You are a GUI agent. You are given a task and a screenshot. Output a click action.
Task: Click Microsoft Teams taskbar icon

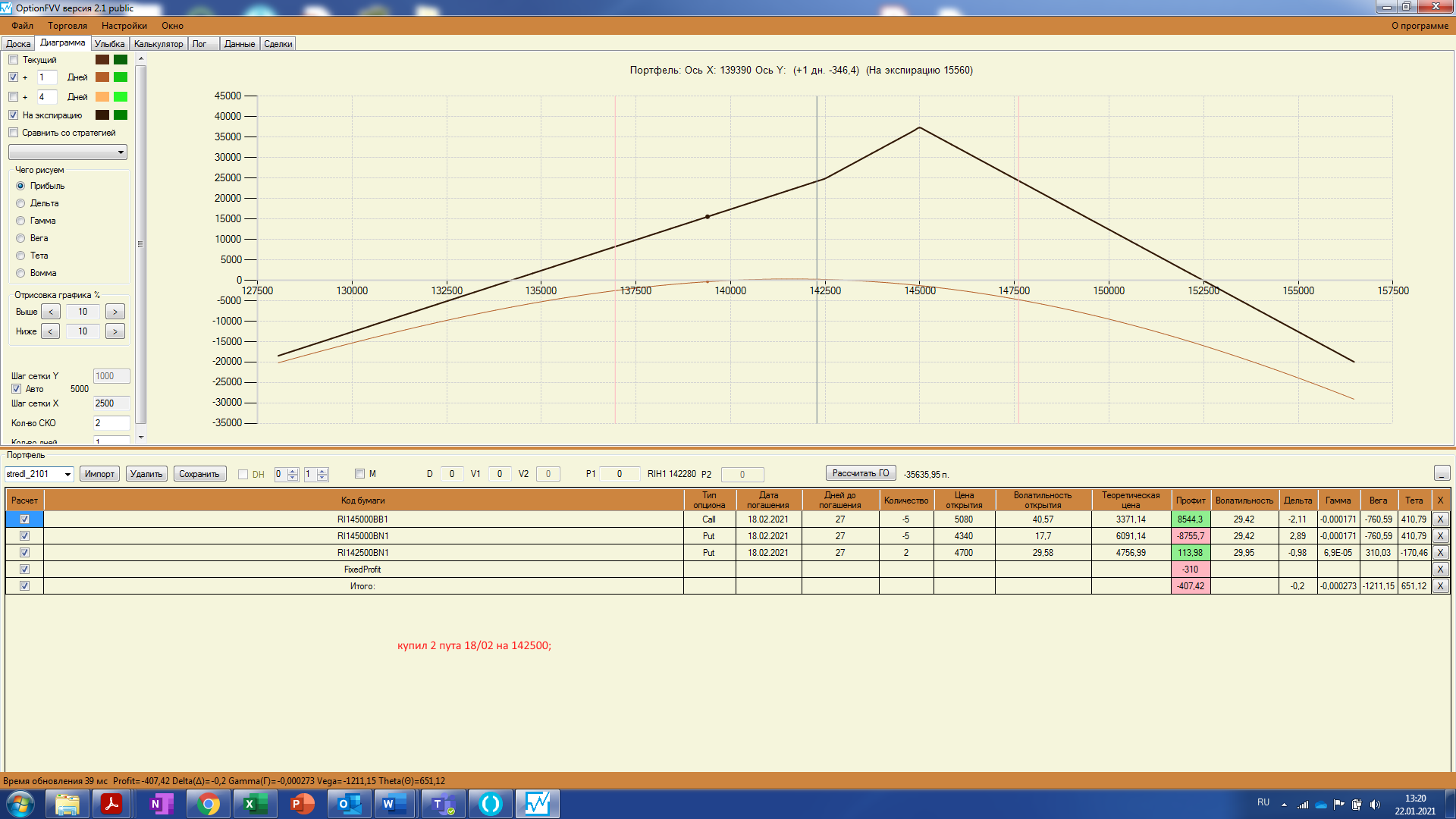(443, 804)
